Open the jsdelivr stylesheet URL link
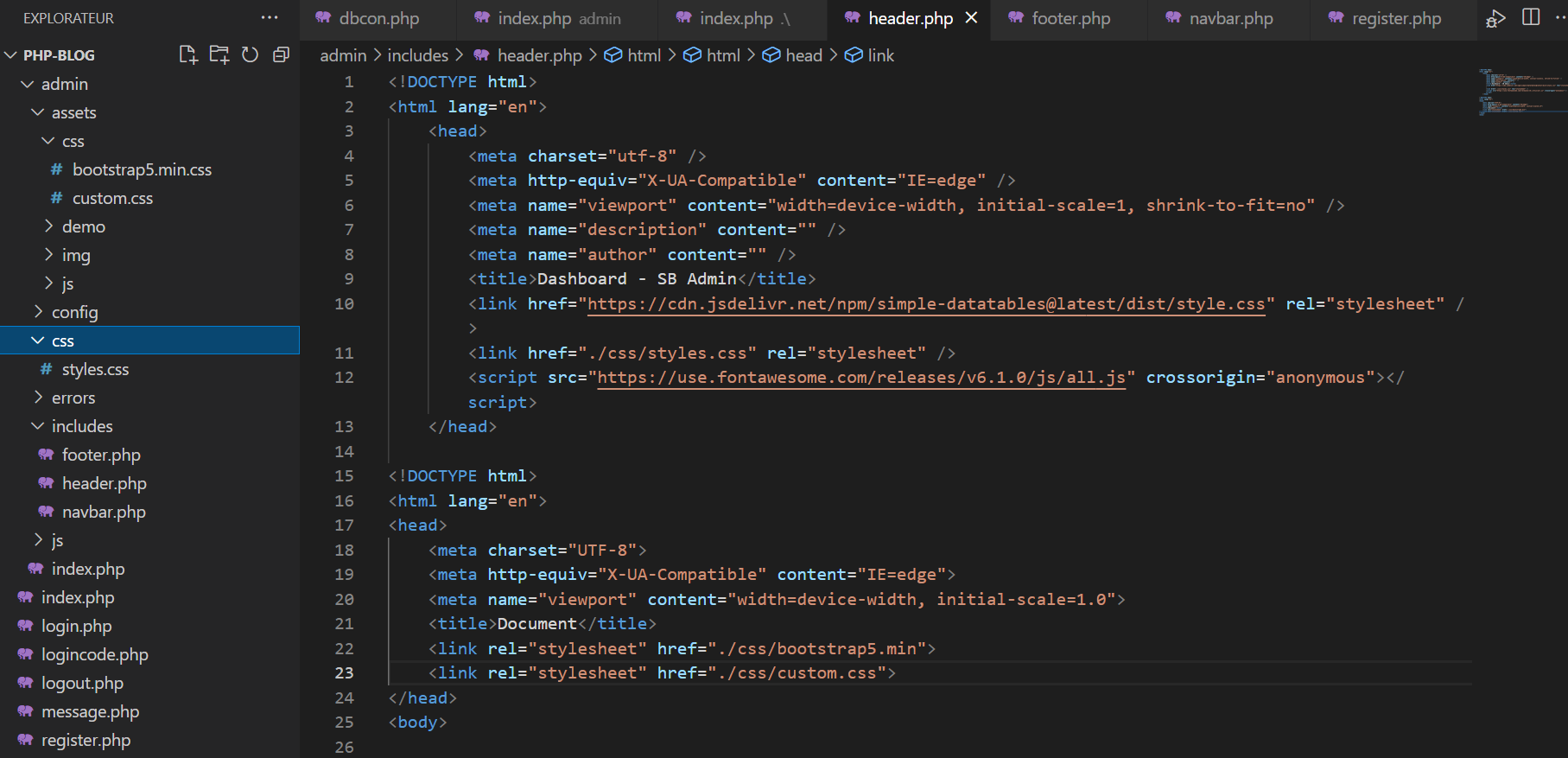 tap(926, 304)
